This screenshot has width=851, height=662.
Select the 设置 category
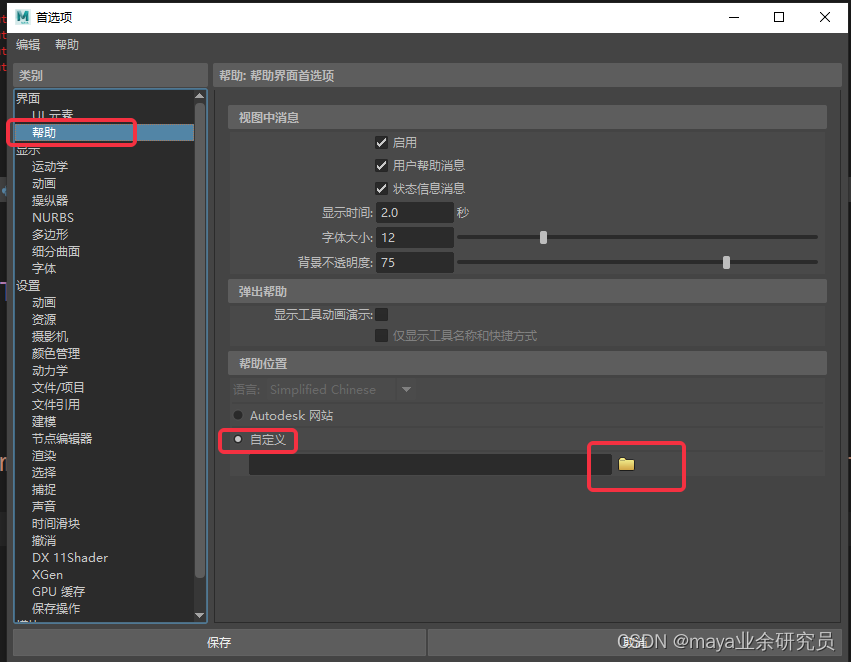click(28, 285)
